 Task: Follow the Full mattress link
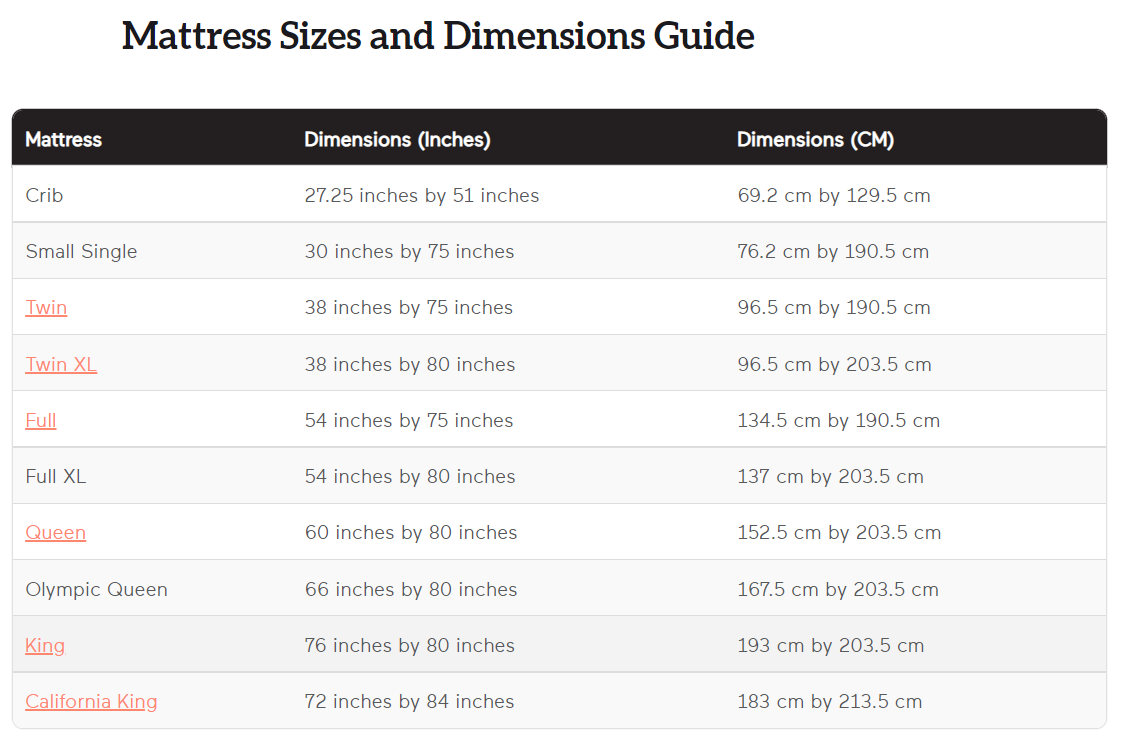(41, 420)
